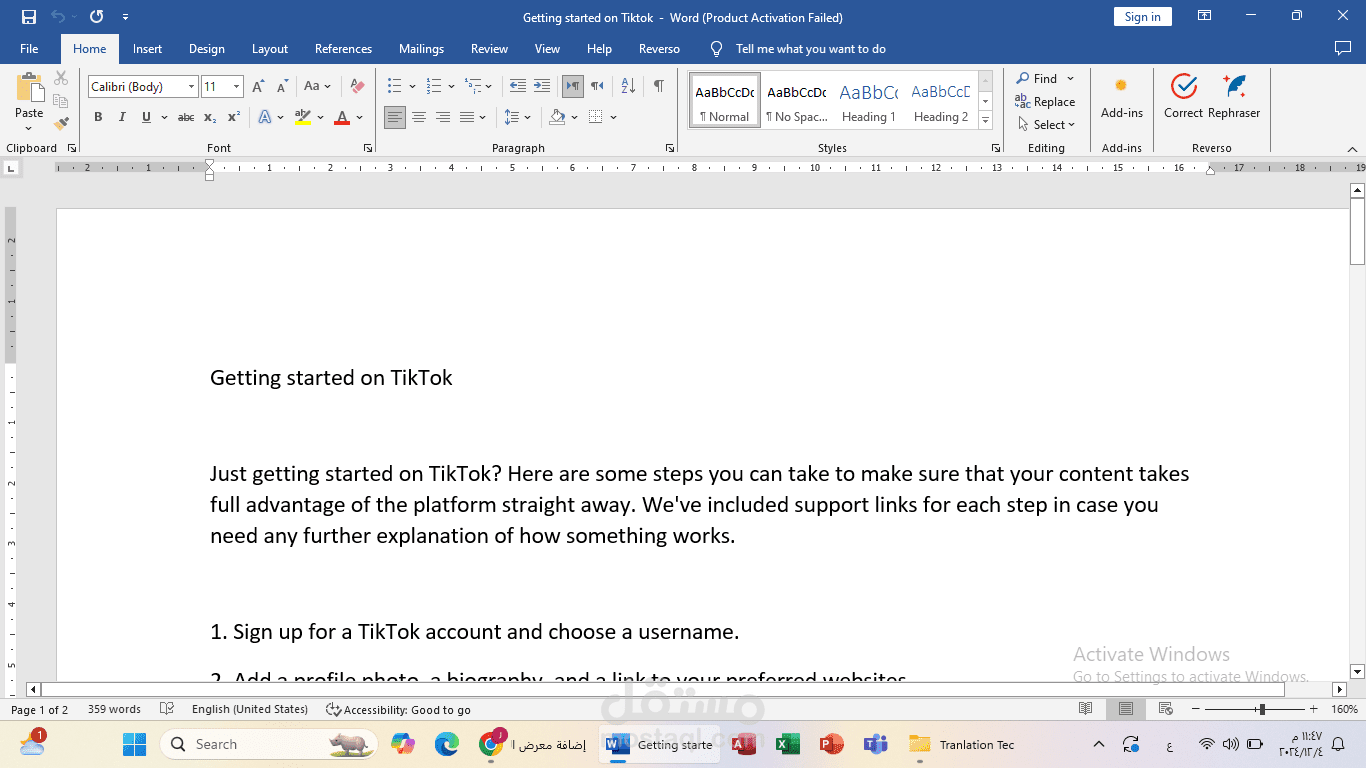Image resolution: width=1366 pixels, height=768 pixels.
Task: Toggle Show/Hide paragraph marks
Action: point(659,86)
